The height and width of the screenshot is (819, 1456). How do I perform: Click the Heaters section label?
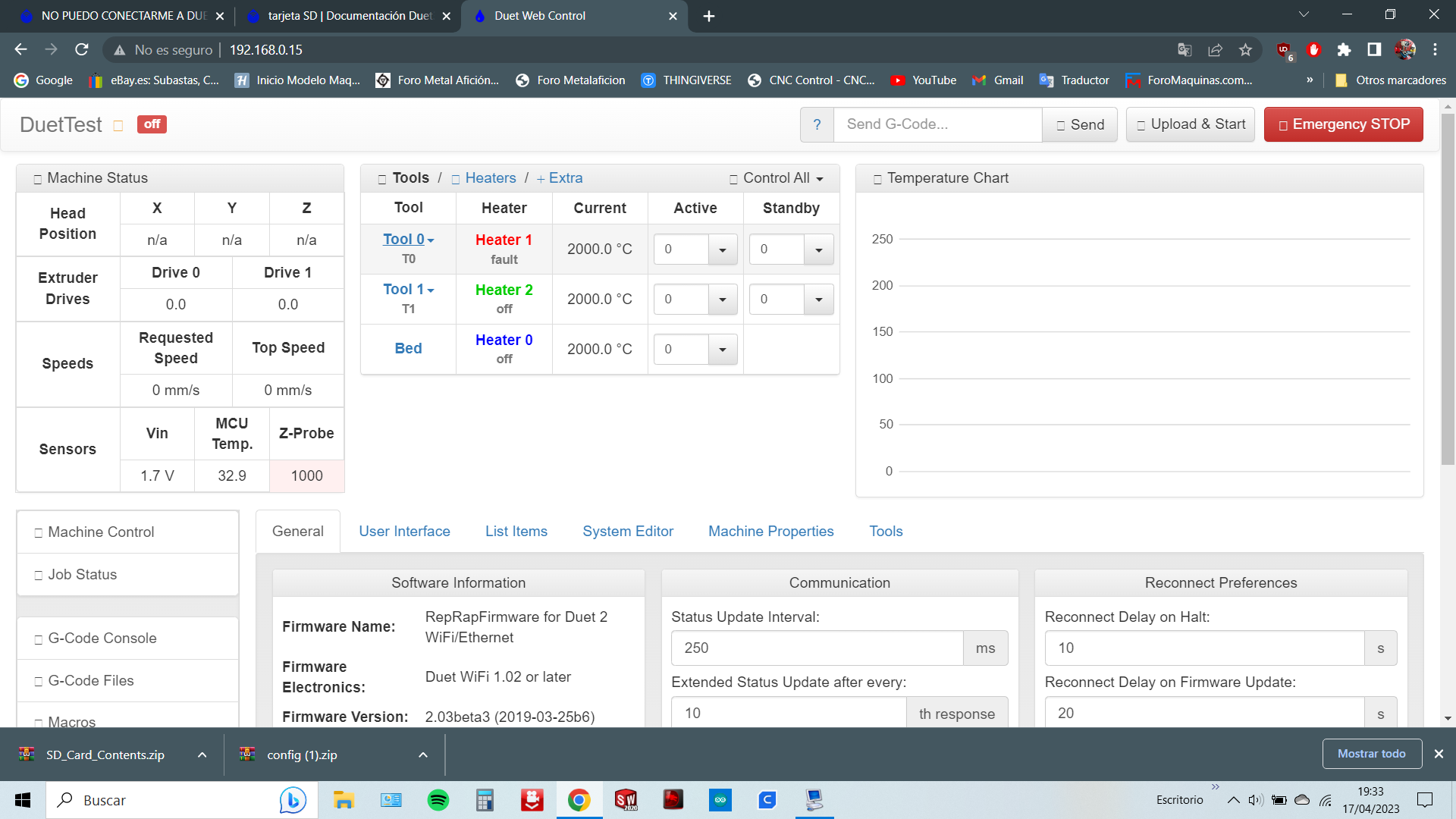(489, 178)
